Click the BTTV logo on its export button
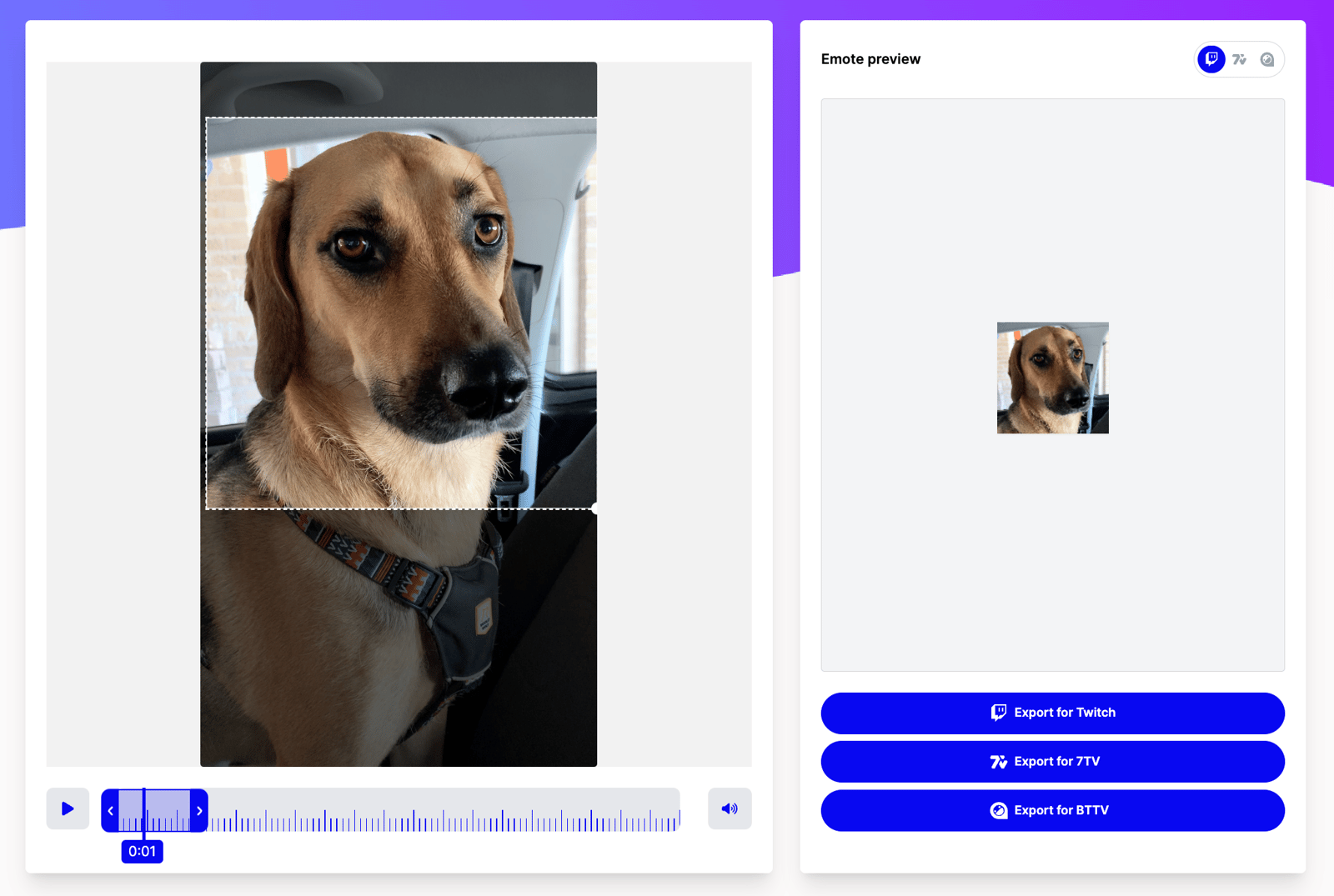1334x896 pixels. pyautogui.click(x=998, y=809)
